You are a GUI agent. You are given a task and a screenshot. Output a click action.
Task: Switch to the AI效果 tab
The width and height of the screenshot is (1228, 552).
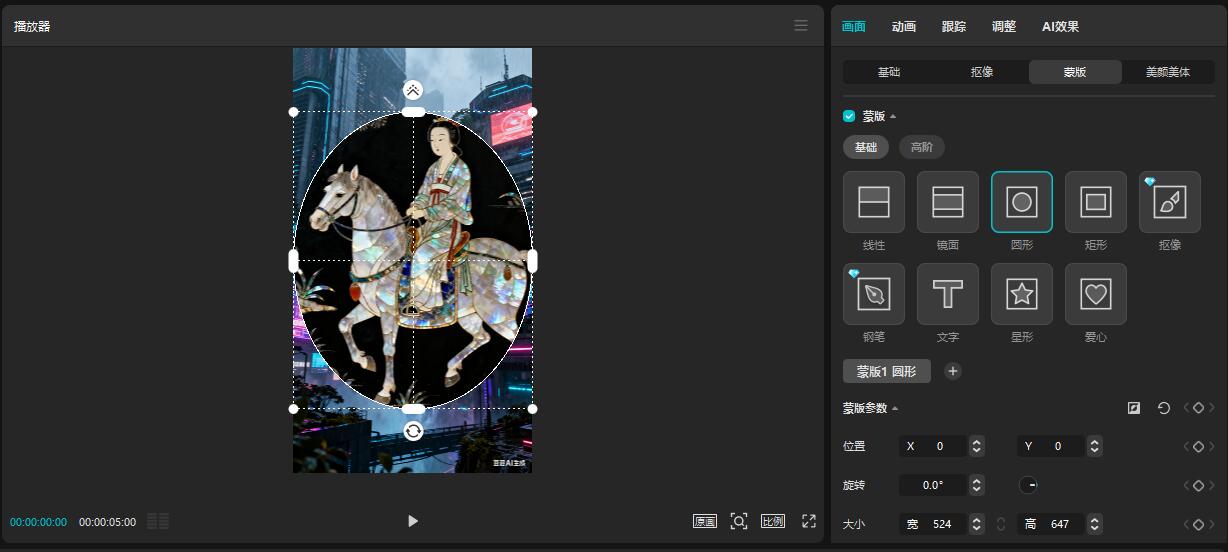1060,27
